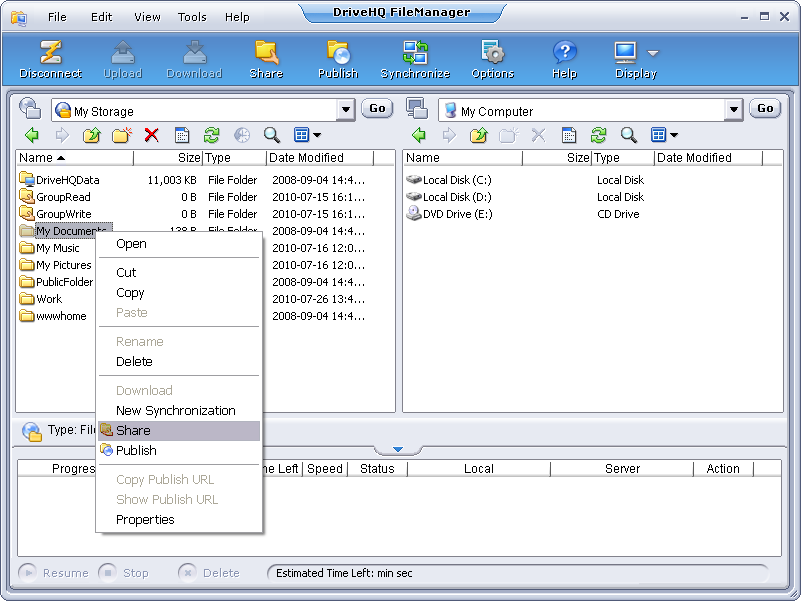Go up one folder in My Computer pane
The height and width of the screenshot is (601, 801).
[478, 135]
